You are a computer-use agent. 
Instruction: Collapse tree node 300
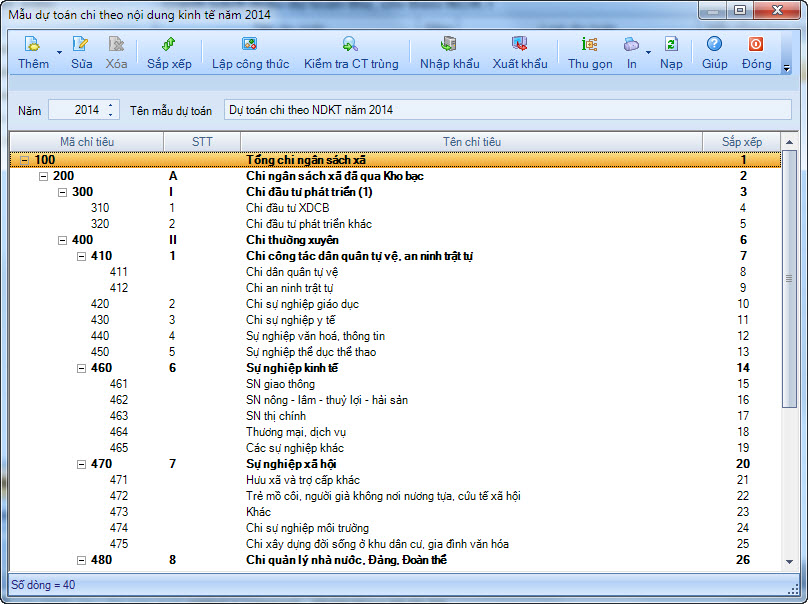coord(62,192)
